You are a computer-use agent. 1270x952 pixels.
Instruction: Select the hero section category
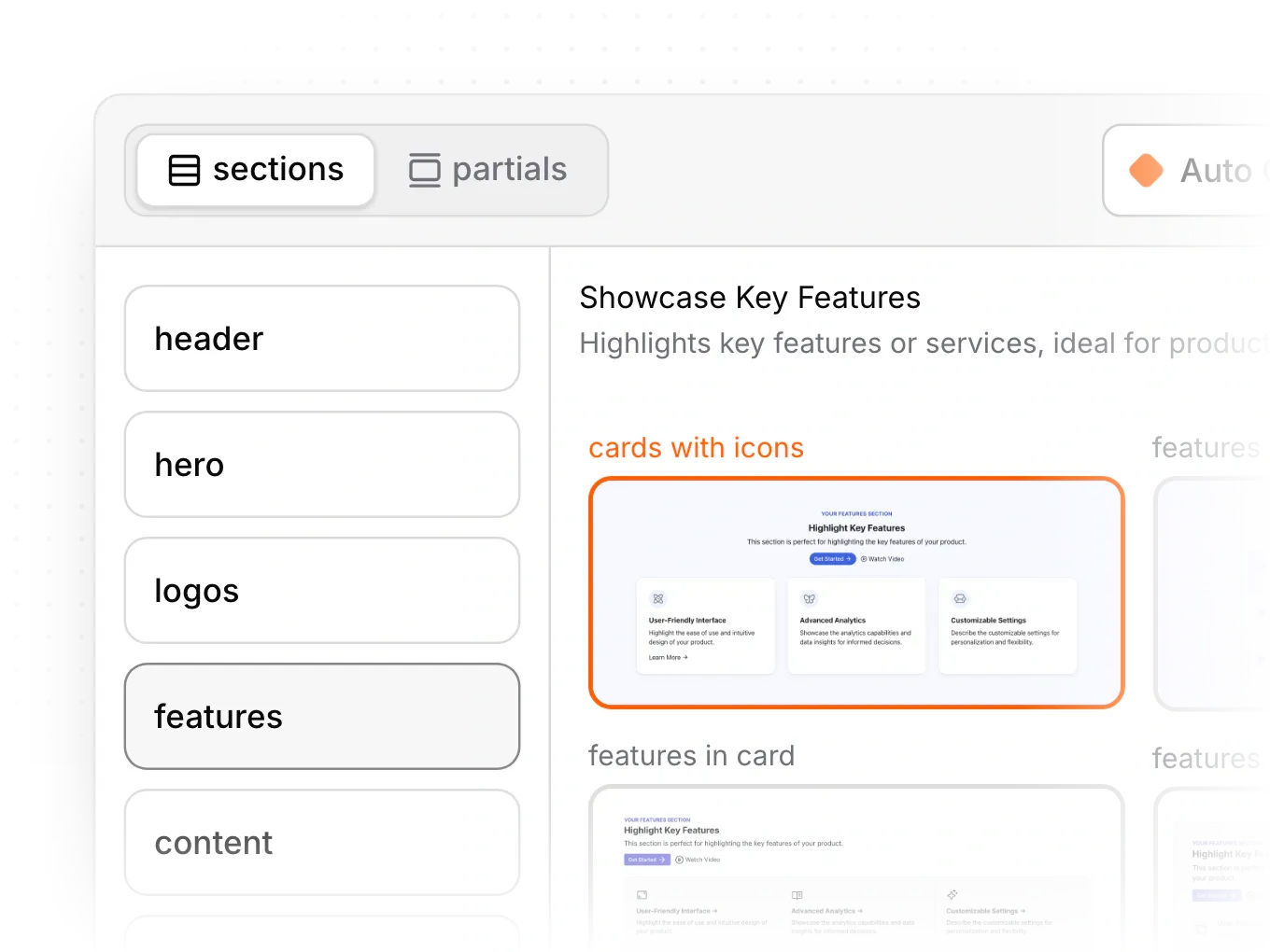click(x=322, y=464)
